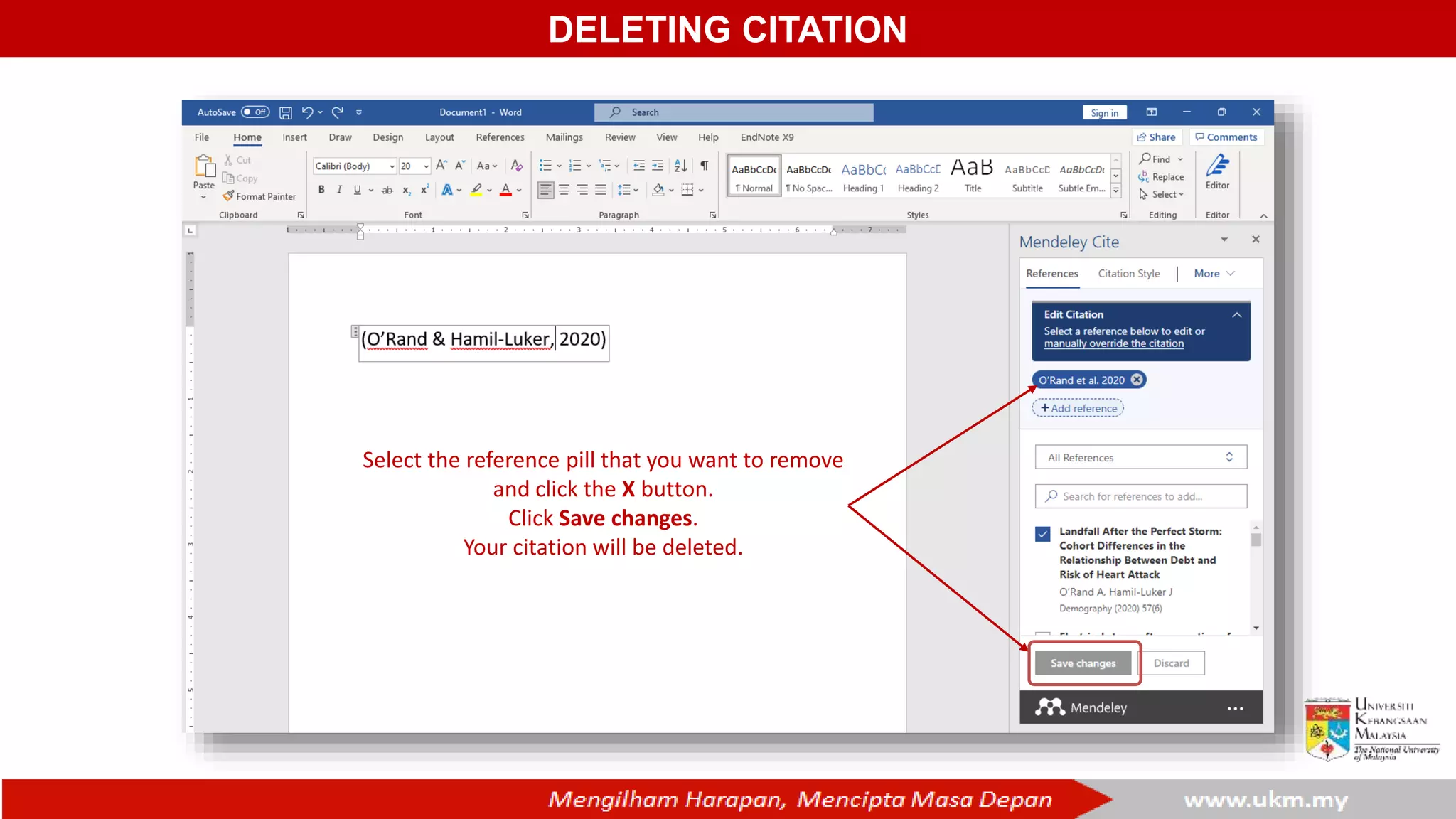Apply text highlight color
Viewport: 1456px width, 819px height.
pos(476,190)
